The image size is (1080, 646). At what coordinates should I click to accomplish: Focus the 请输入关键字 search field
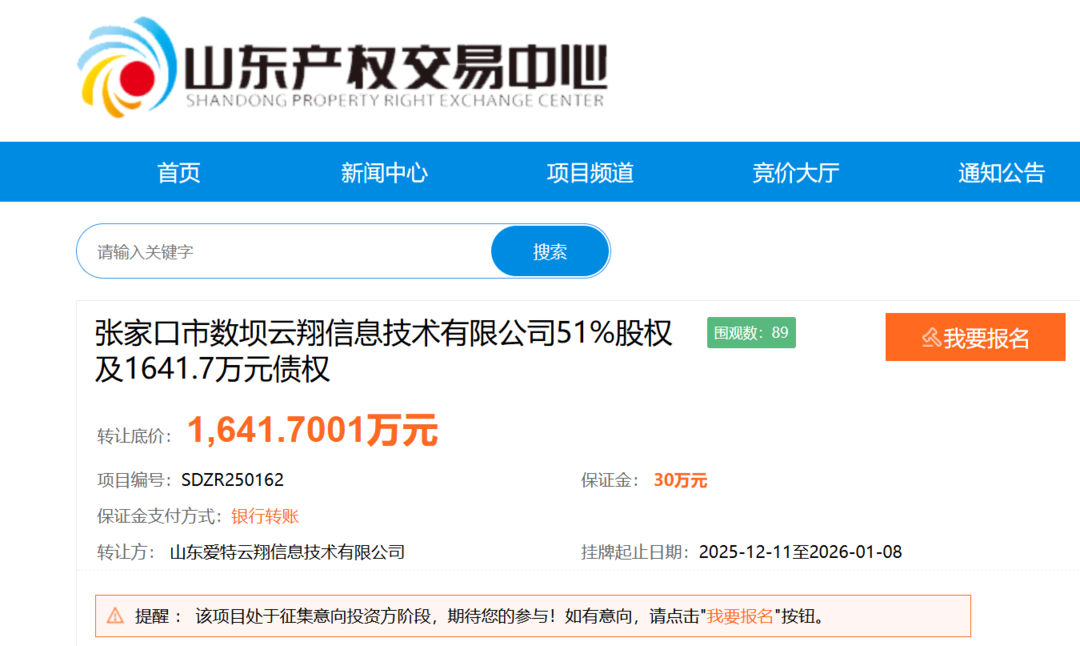[x=285, y=252]
